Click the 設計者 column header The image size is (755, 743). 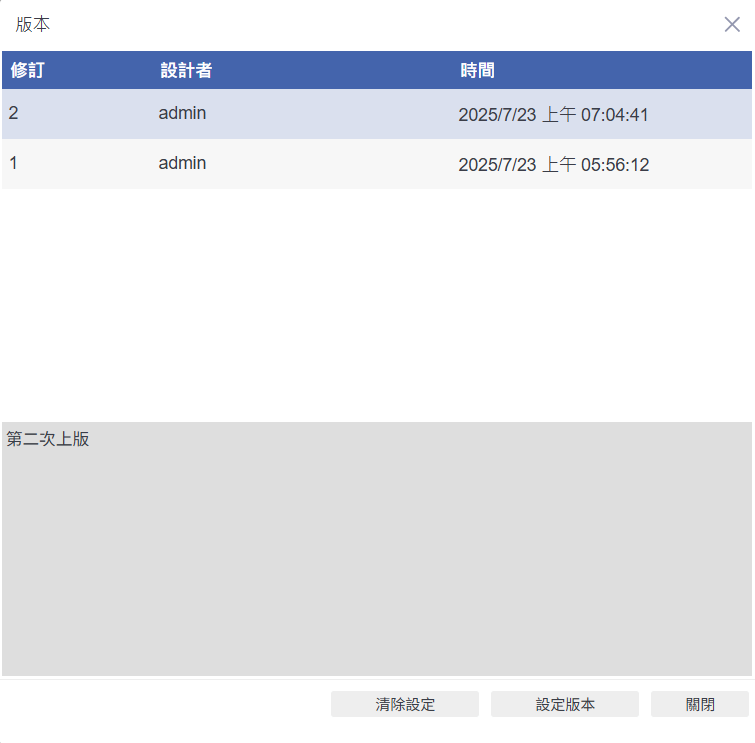click(185, 71)
